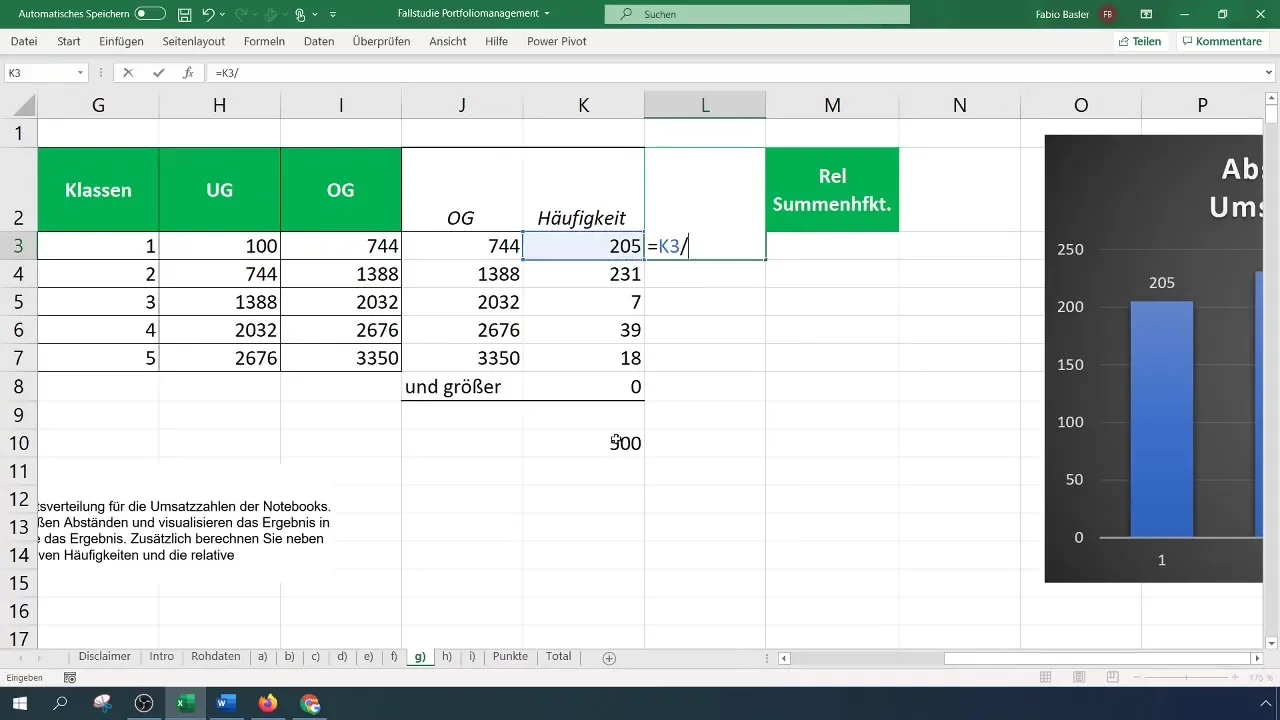Switch to the Einfügen ribbon tab
1280x720 pixels.
(x=122, y=41)
